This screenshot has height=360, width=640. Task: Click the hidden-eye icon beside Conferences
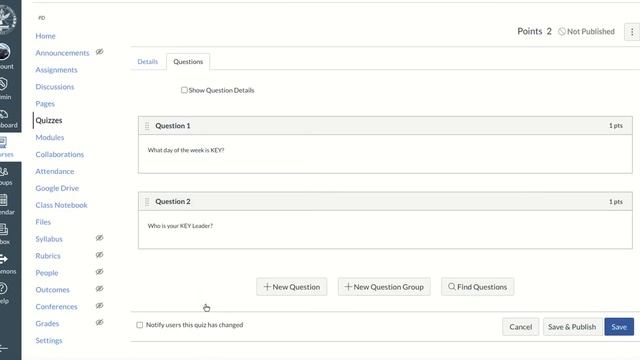[x=100, y=306]
